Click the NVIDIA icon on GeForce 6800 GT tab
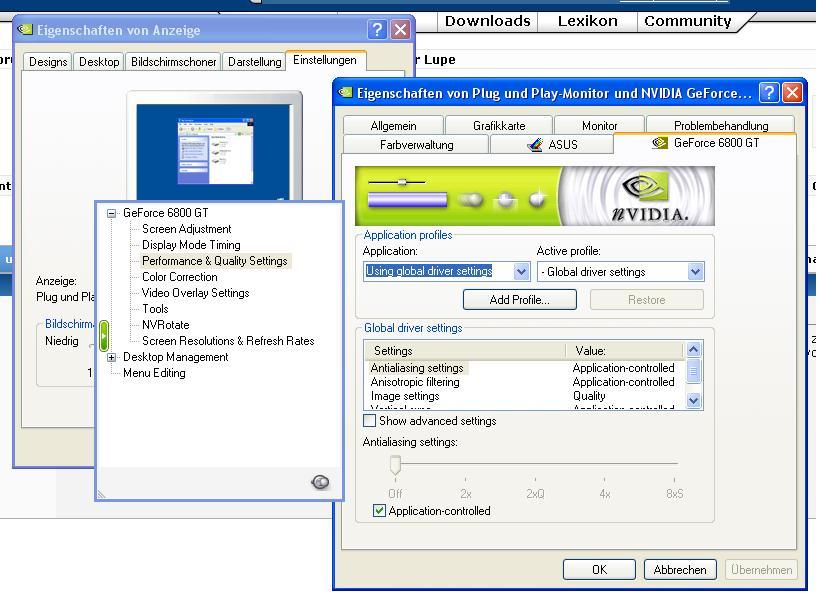 point(660,142)
